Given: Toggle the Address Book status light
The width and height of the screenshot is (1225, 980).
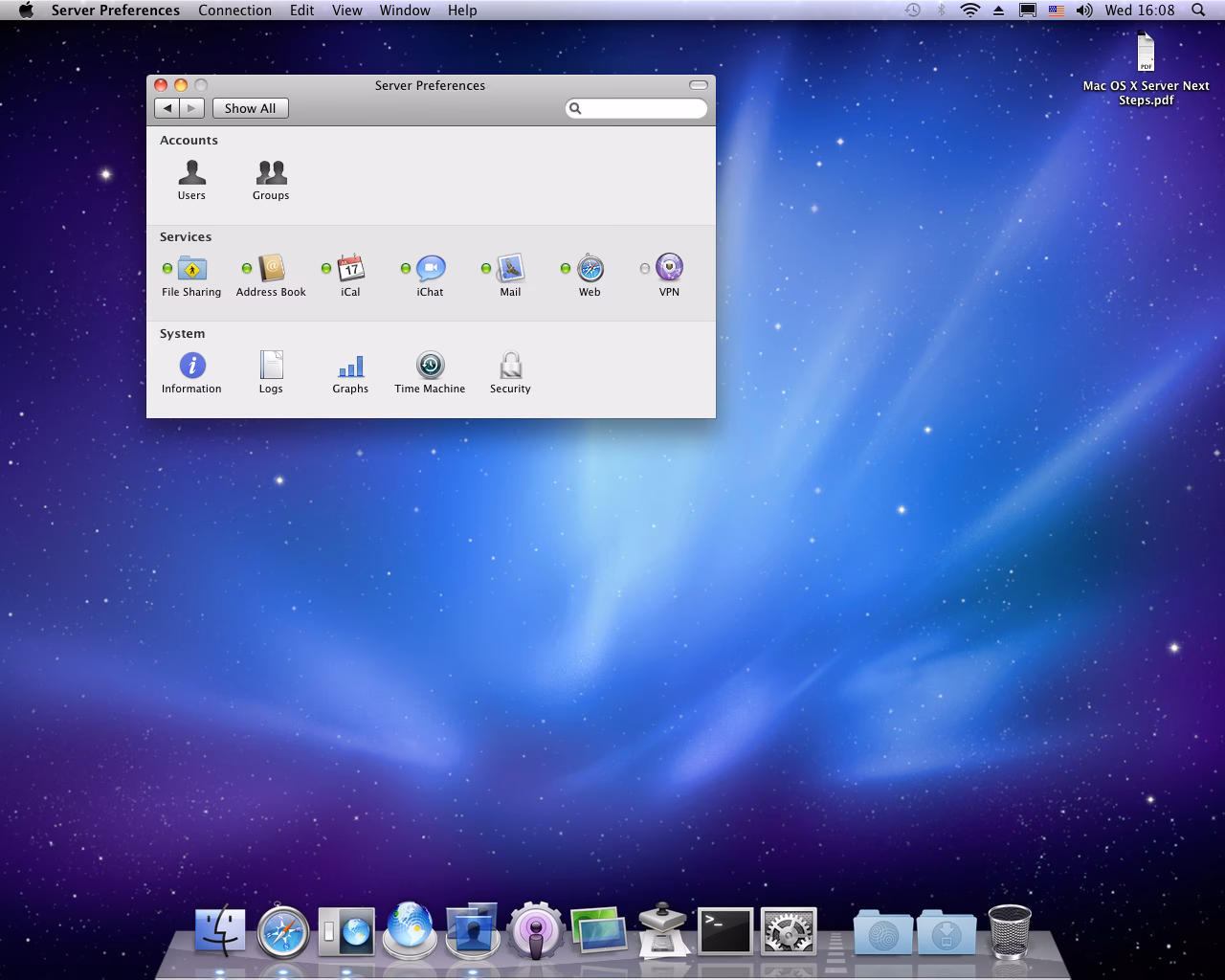Looking at the screenshot, I should [x=246, y=269].
